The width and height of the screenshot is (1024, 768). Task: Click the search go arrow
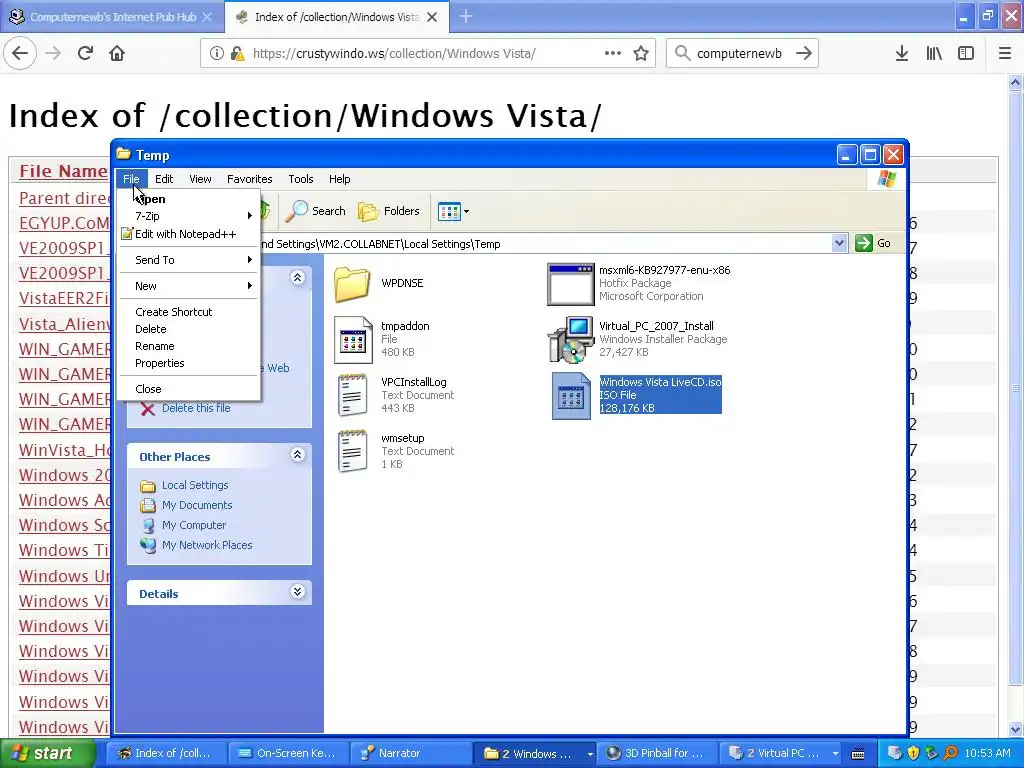[804, 53]
